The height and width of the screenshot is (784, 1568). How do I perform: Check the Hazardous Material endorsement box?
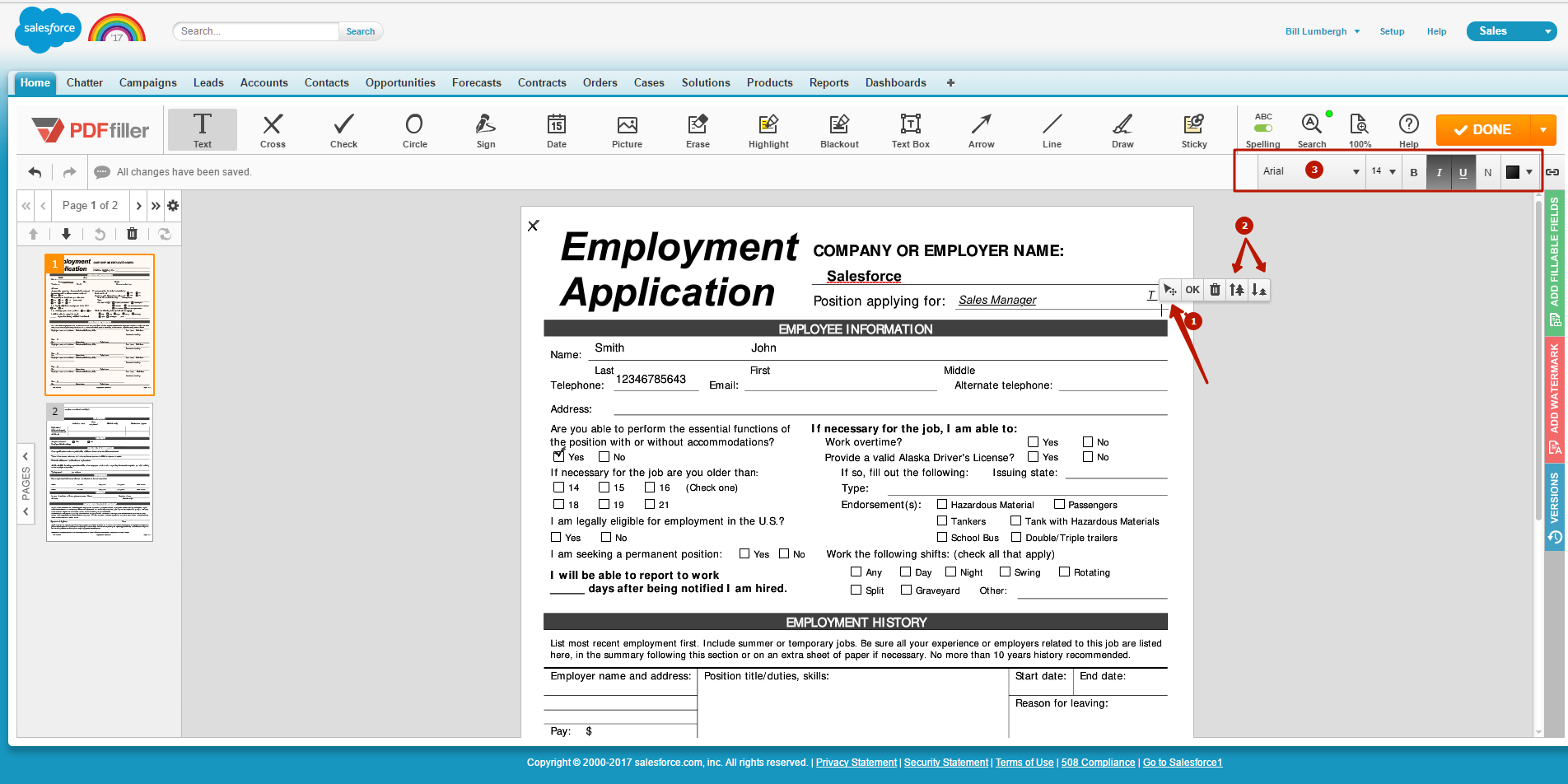pyautogui.click(x=942, y=504)
